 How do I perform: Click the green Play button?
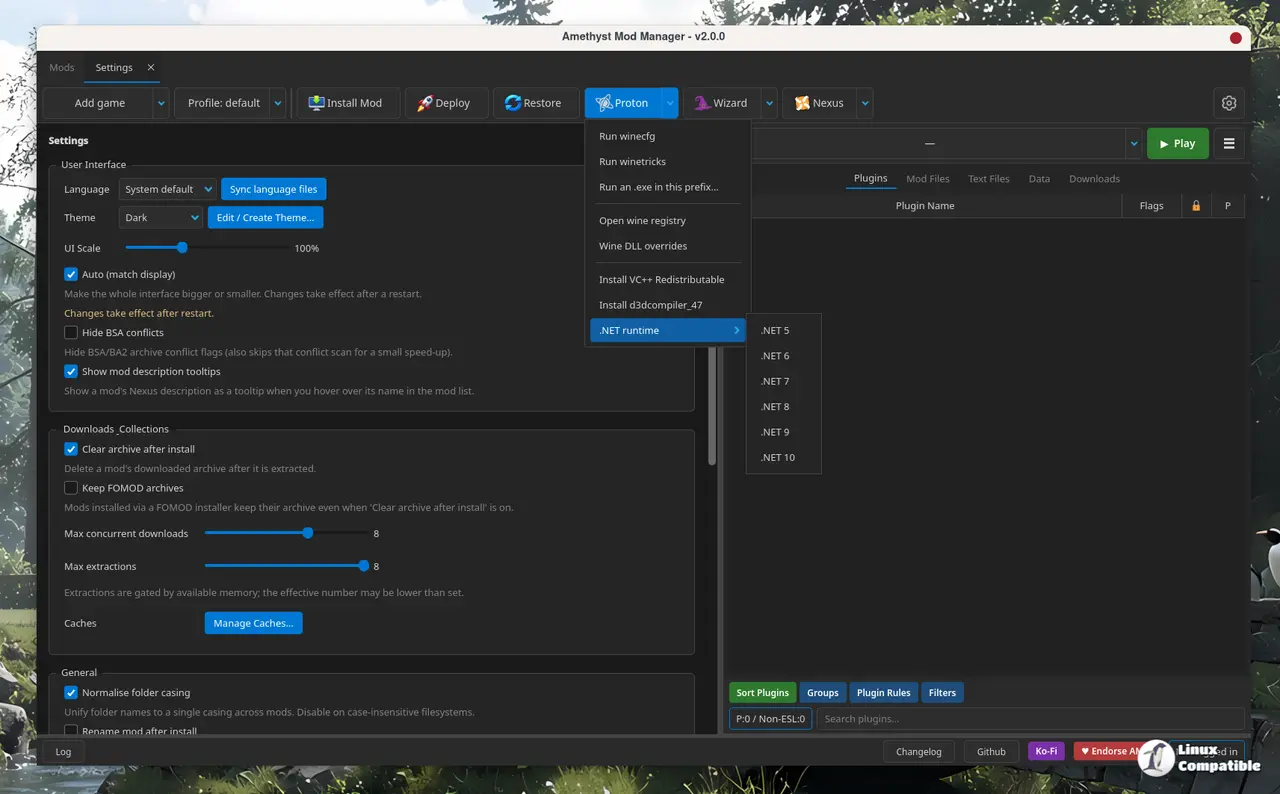pyautogui.click(x=1177, y=144)
